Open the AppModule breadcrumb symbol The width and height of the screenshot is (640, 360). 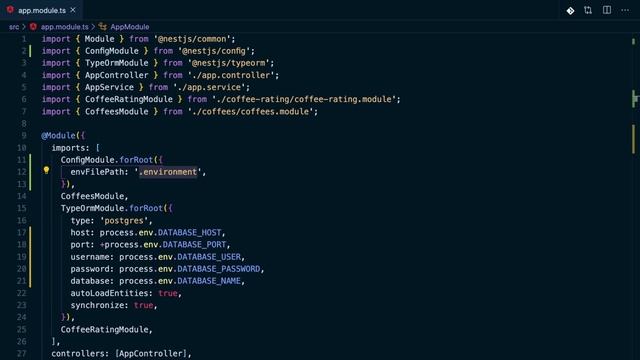tap(130, 27)
